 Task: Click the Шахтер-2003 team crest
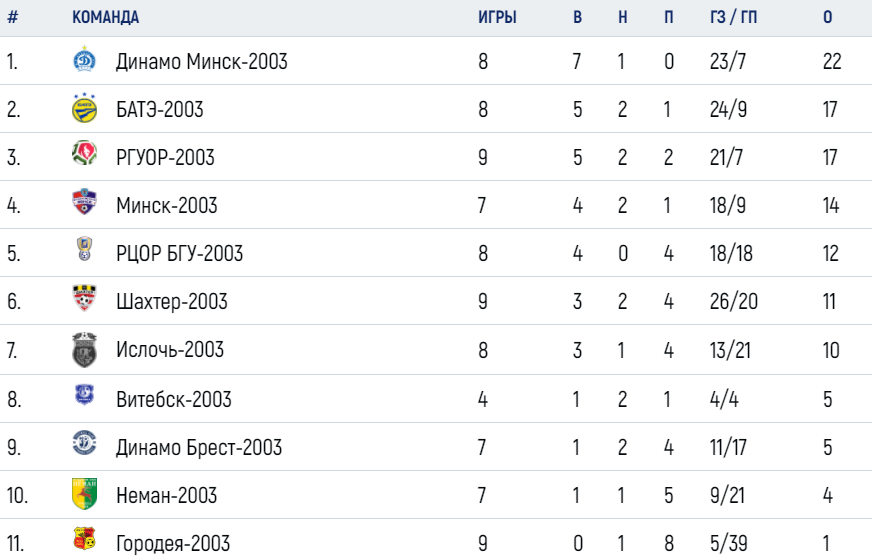click(x=85, y=298)
